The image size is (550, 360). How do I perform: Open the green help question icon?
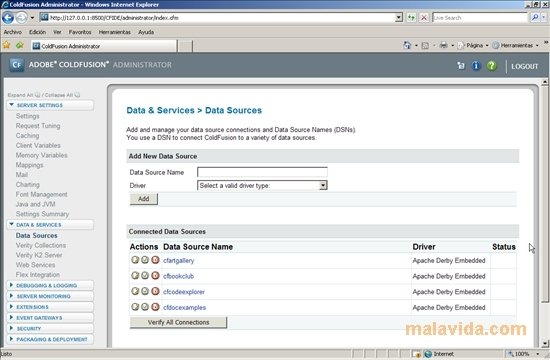click(x=491, y=66)
